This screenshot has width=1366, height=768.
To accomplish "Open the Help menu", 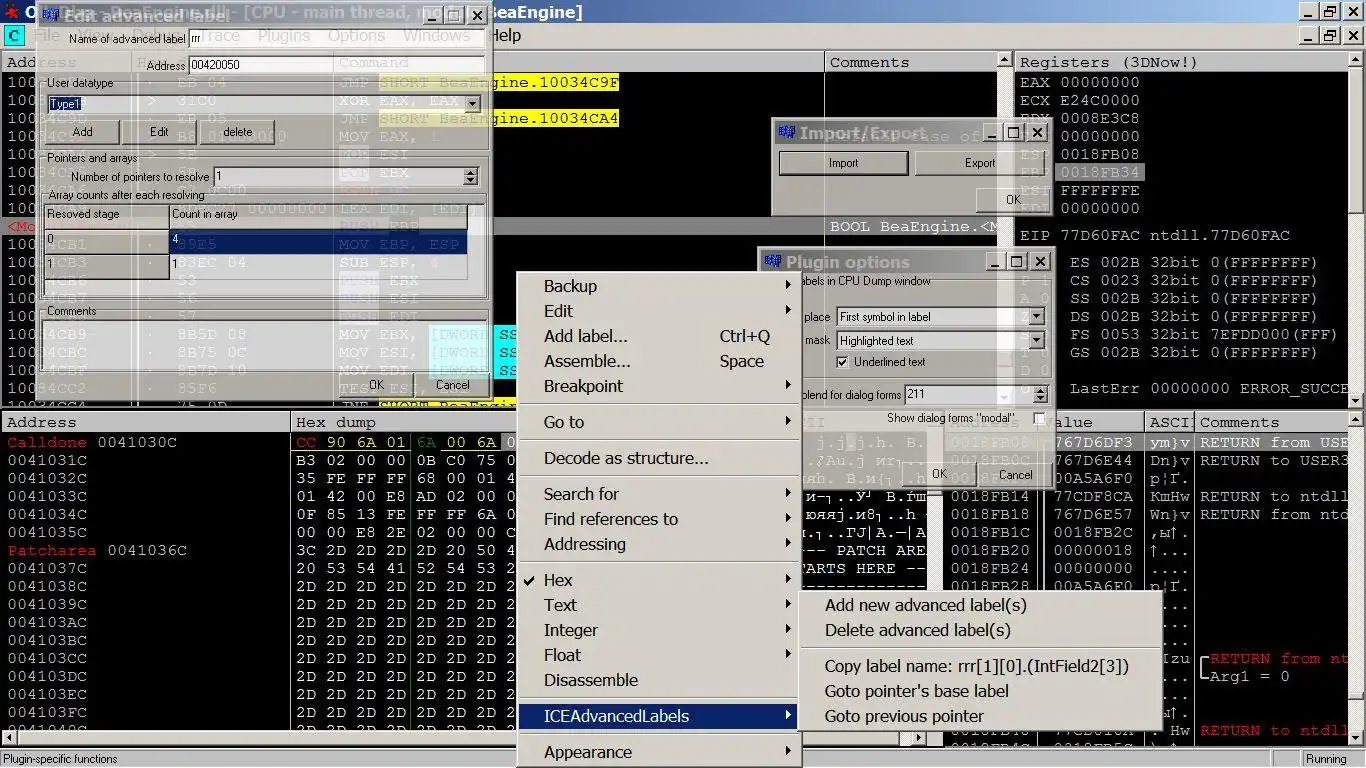I will point(506,35).
